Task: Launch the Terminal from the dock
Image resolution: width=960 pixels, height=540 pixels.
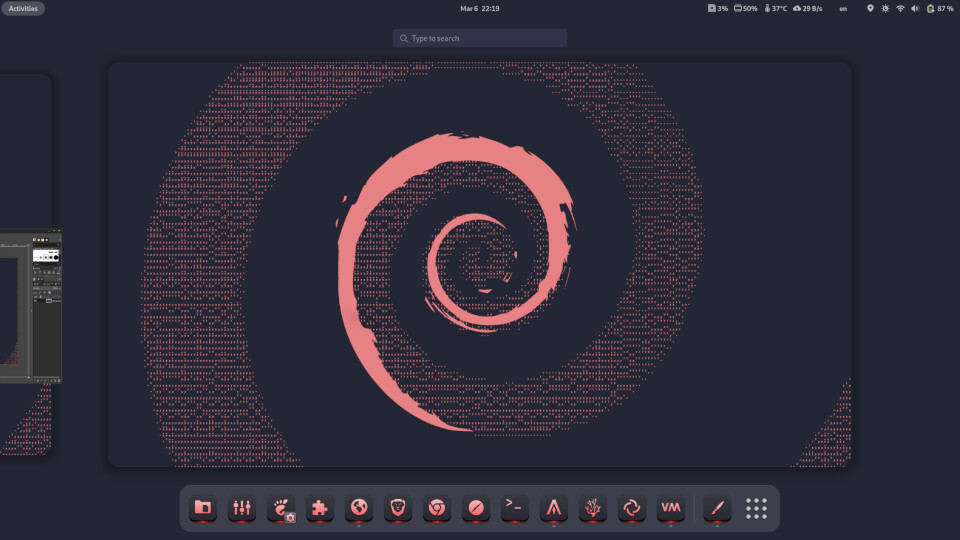Action: (514, 508)
